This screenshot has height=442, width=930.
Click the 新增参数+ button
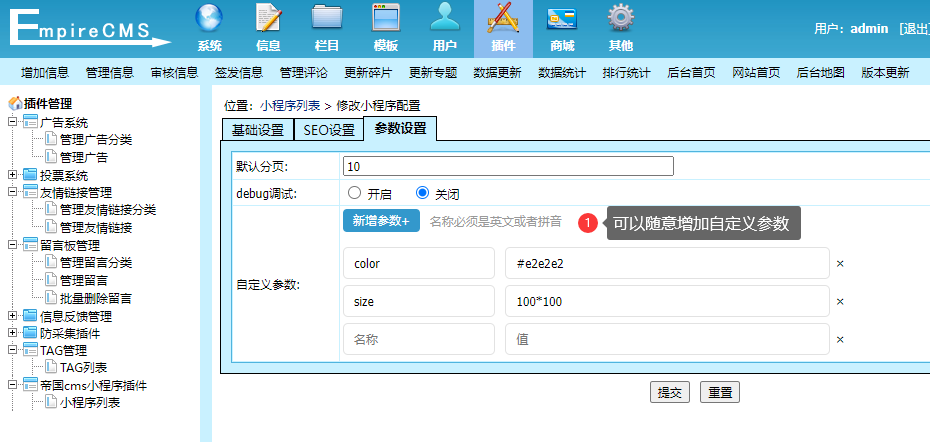[x=381, y=221]
